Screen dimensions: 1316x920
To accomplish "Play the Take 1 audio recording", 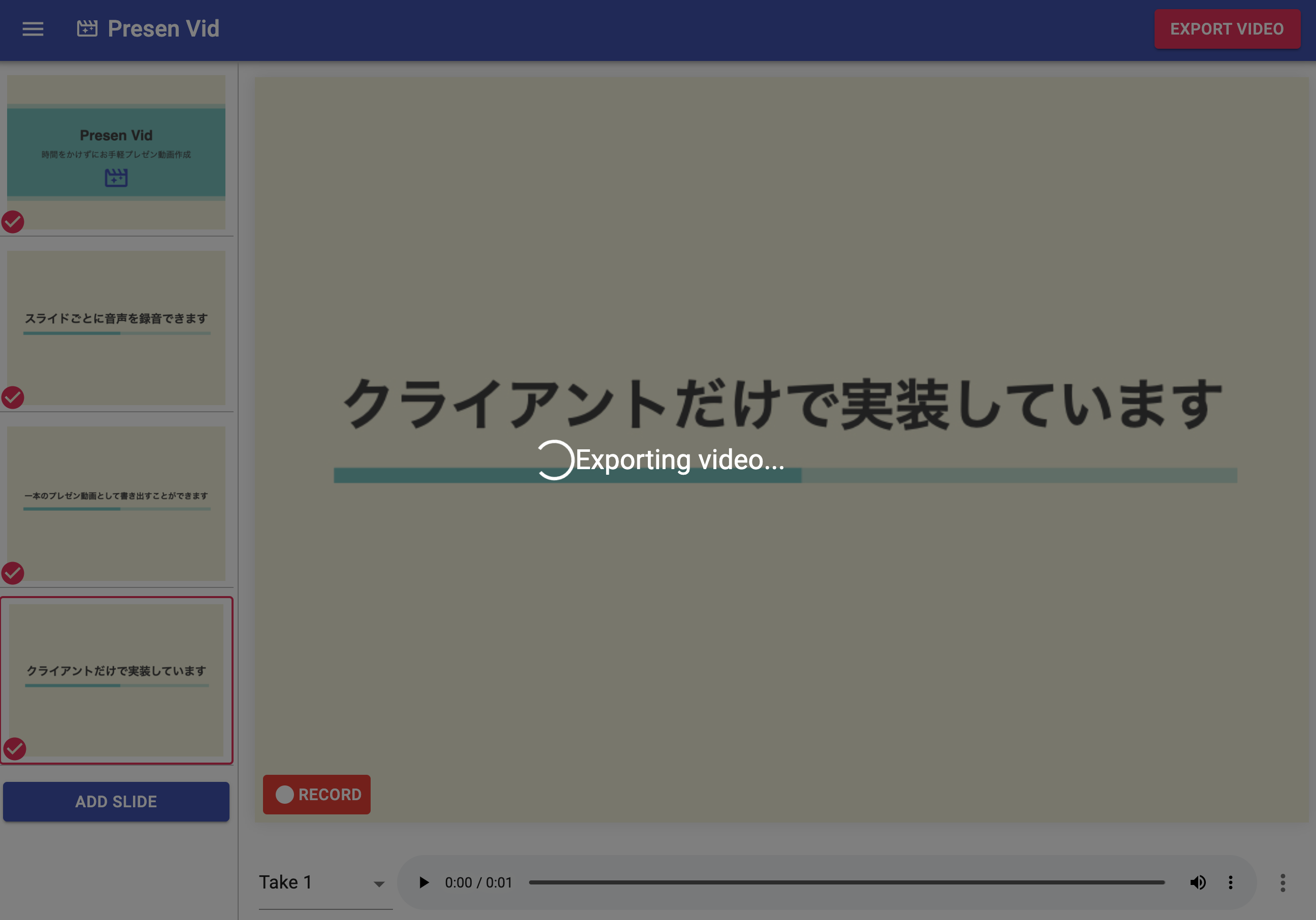I will [x=423, y=882].
